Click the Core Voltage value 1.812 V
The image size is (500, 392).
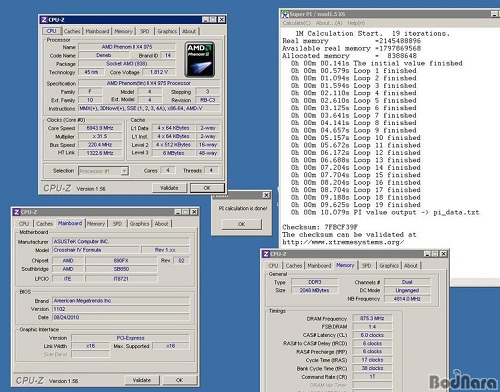159,72
